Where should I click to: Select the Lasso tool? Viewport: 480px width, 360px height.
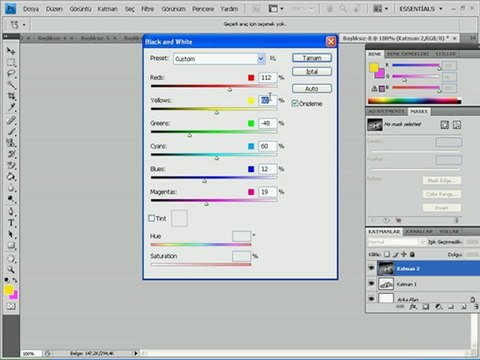[11, 74]
